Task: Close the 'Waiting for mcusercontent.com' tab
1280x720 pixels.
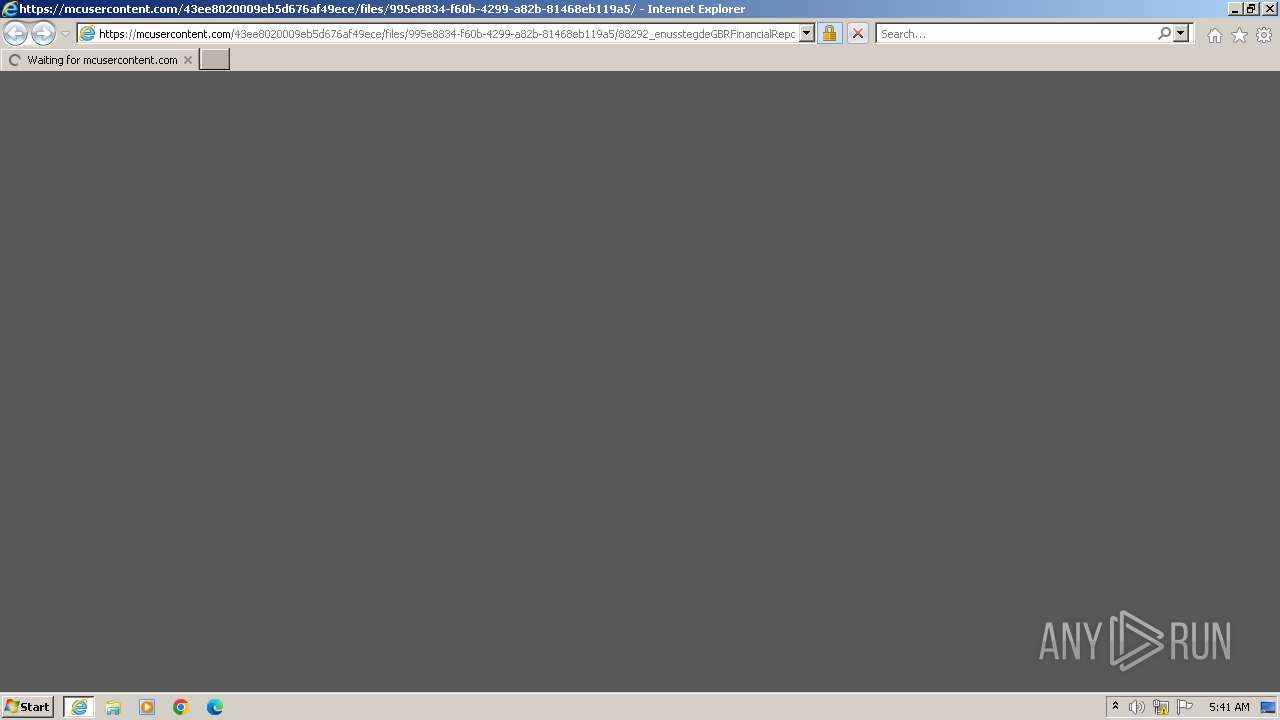Action: (x=187, y=60)
